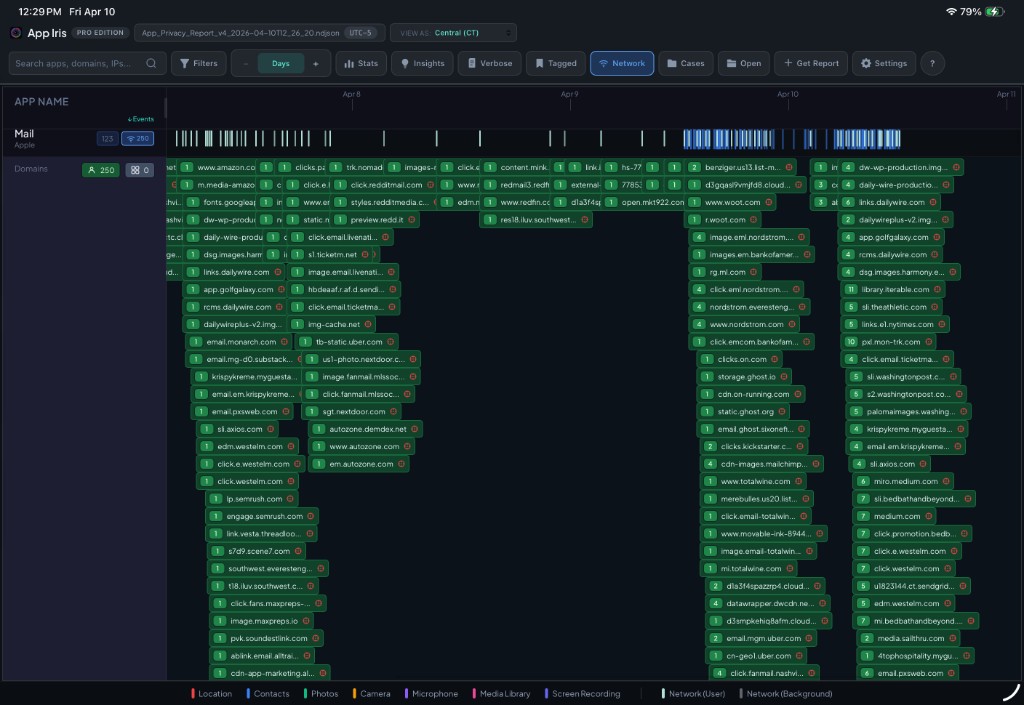Click the lp.semrush.com domain chip

(252, 499)
